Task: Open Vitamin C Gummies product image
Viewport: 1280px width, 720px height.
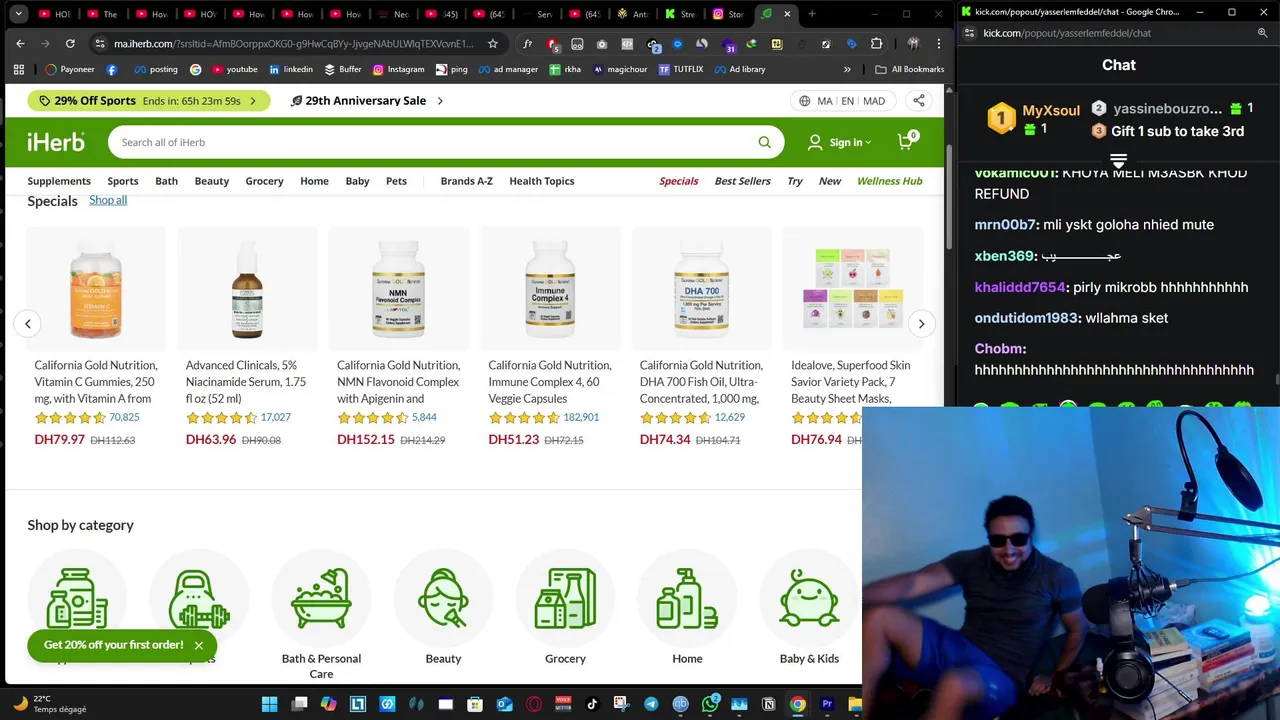Action: (x=96, y=289)
